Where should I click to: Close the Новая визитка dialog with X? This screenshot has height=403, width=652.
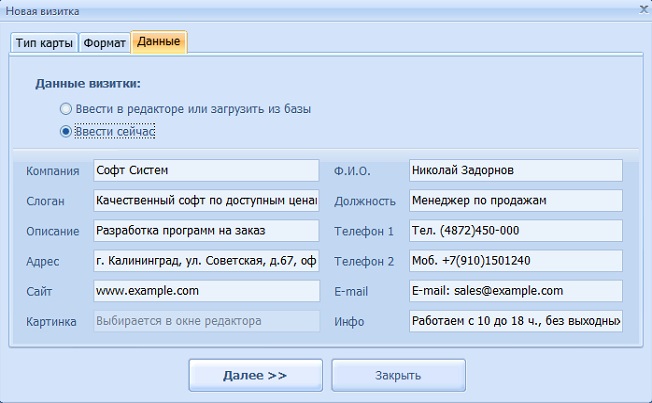pos(644,9)
